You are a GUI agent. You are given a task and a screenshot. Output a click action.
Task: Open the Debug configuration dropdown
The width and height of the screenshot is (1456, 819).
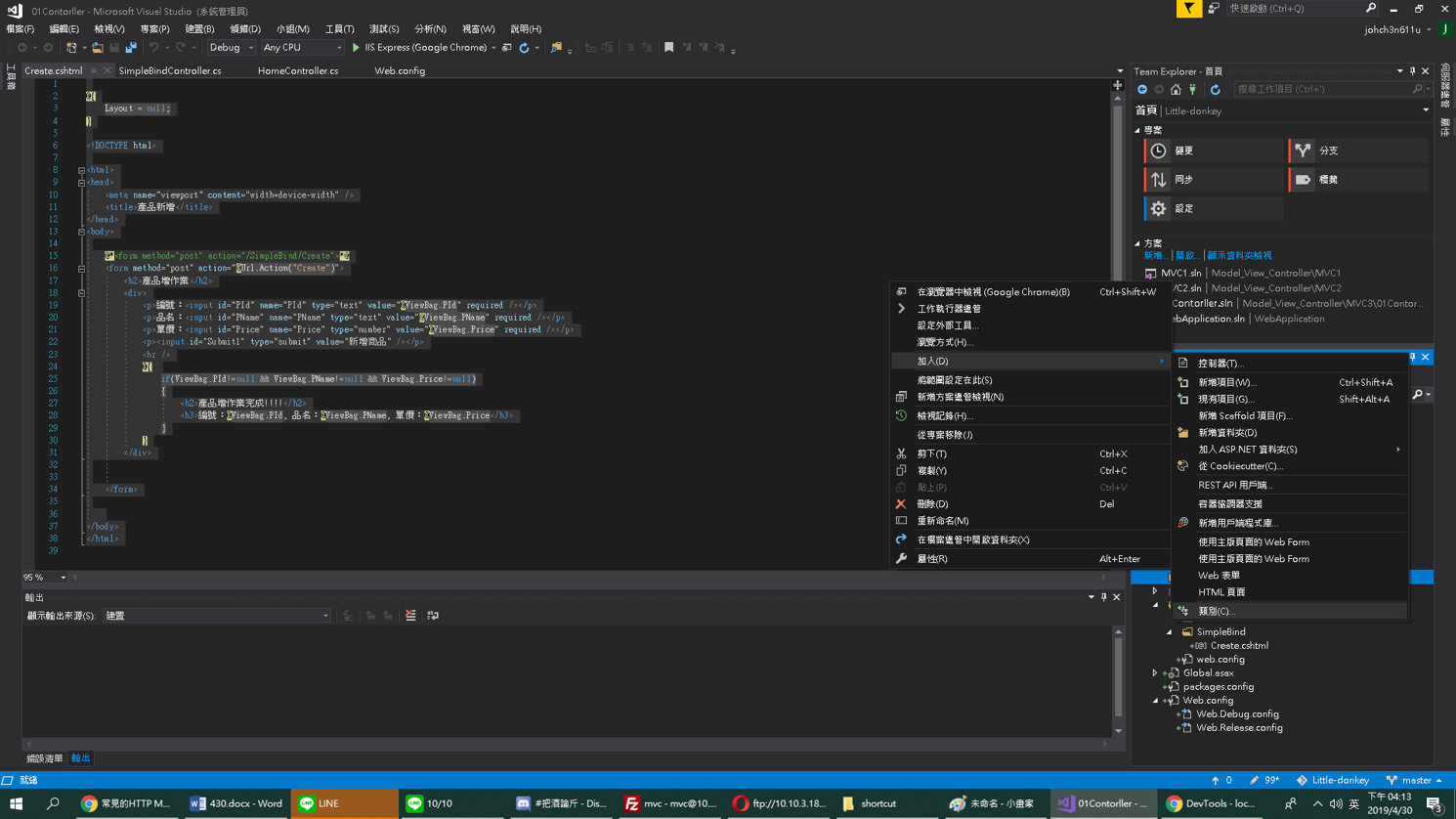tap(231, 47)
